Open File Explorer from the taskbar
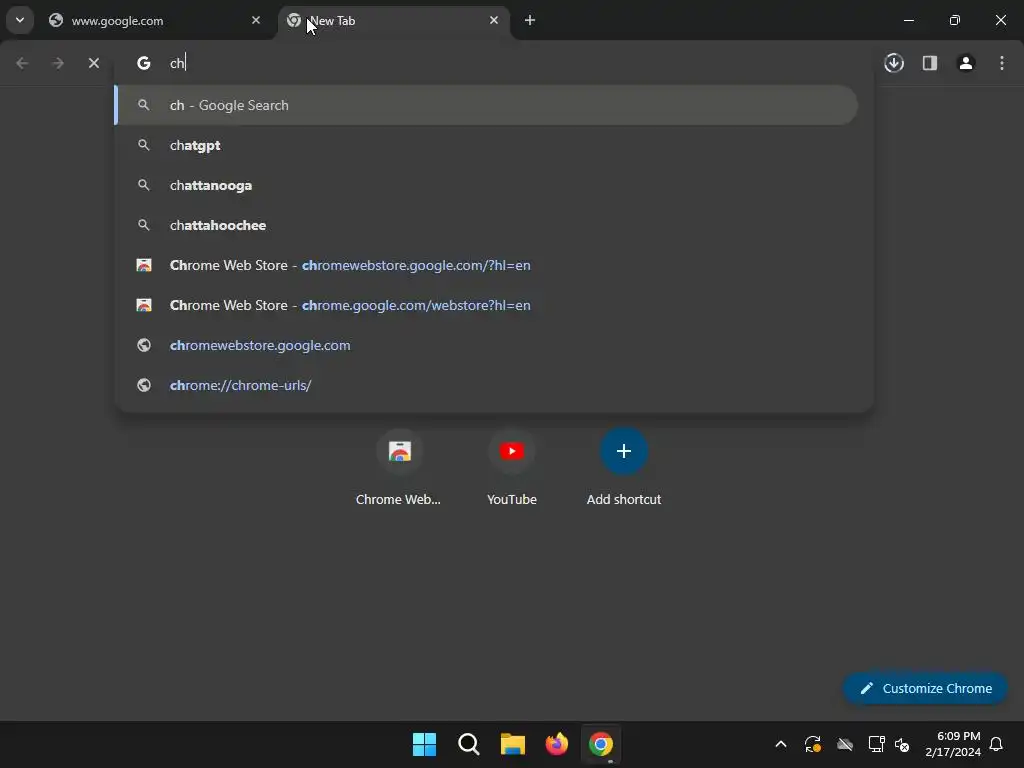Image resolution: width=1024 pixels, height=768 pixels. (x=513, y=744)
